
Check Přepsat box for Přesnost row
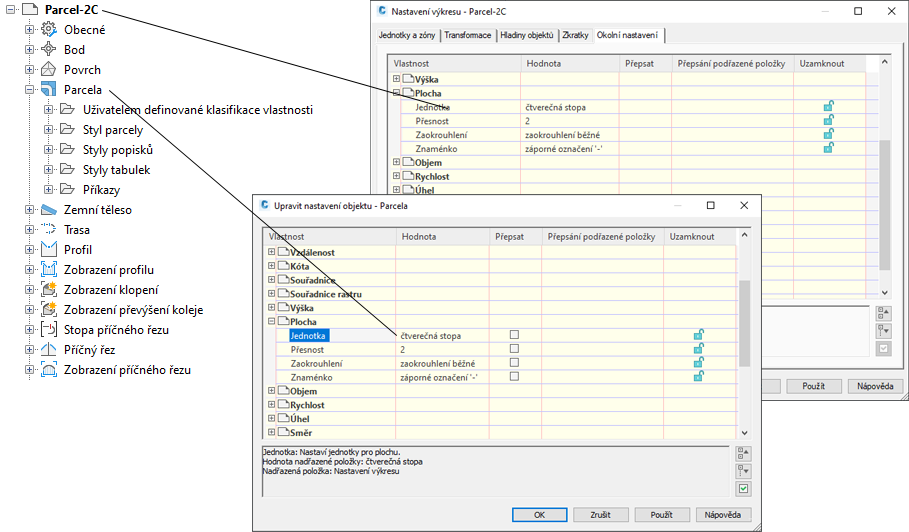pos(514,349)
